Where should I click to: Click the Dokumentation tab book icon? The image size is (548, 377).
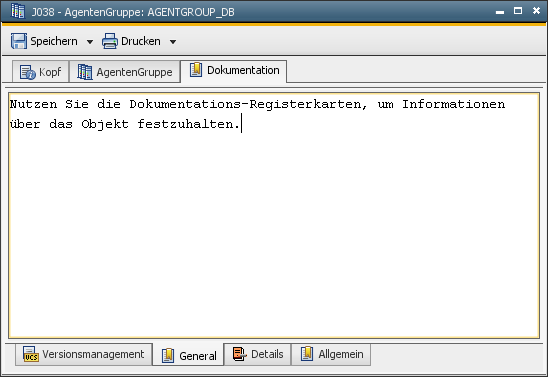[196, 70]
